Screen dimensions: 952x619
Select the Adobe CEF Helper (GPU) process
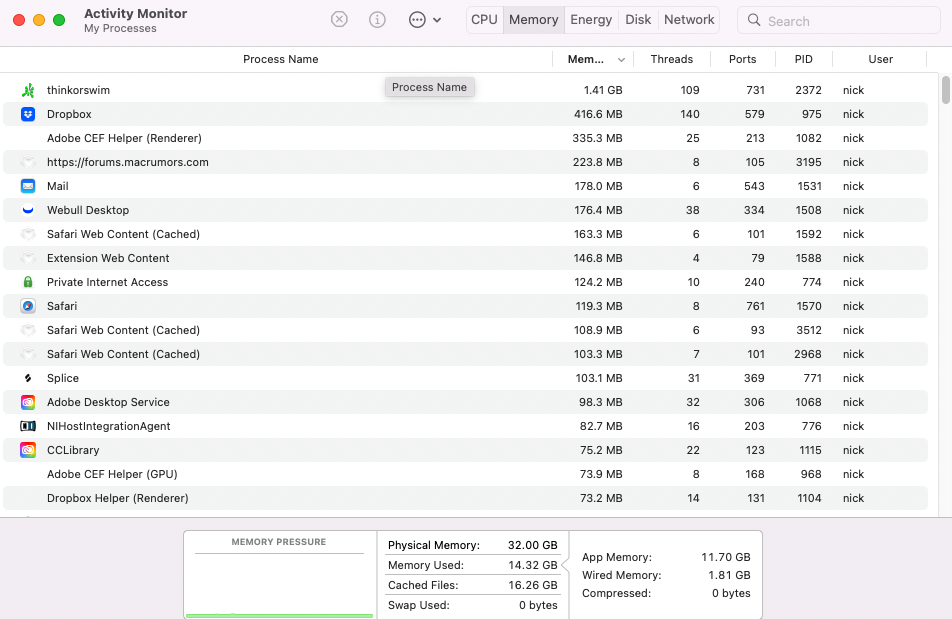tap(112, 474)
